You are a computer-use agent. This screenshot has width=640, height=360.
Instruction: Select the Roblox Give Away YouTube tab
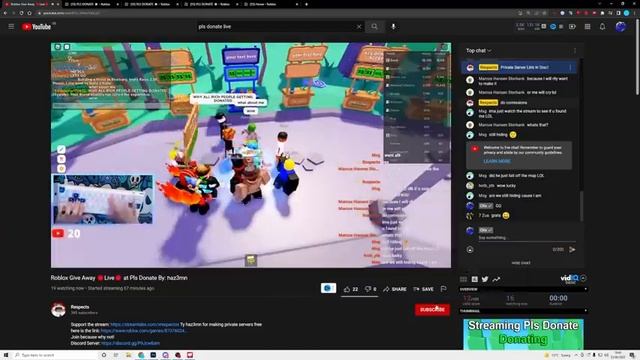tap(32, 4)
